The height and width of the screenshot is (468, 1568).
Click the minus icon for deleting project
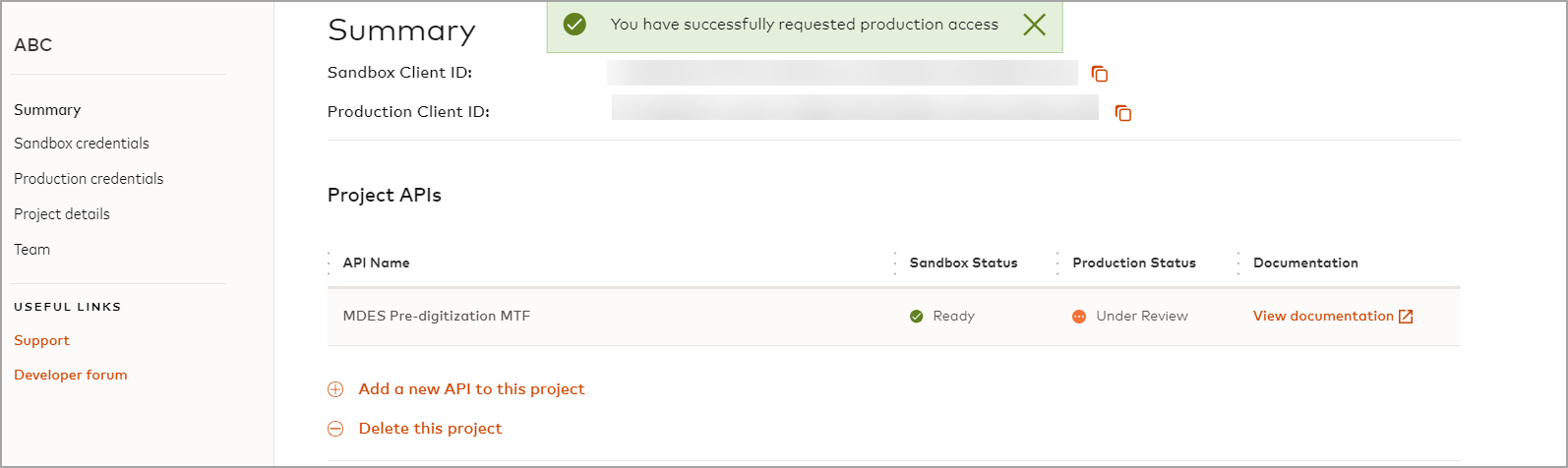click(335, 429)
